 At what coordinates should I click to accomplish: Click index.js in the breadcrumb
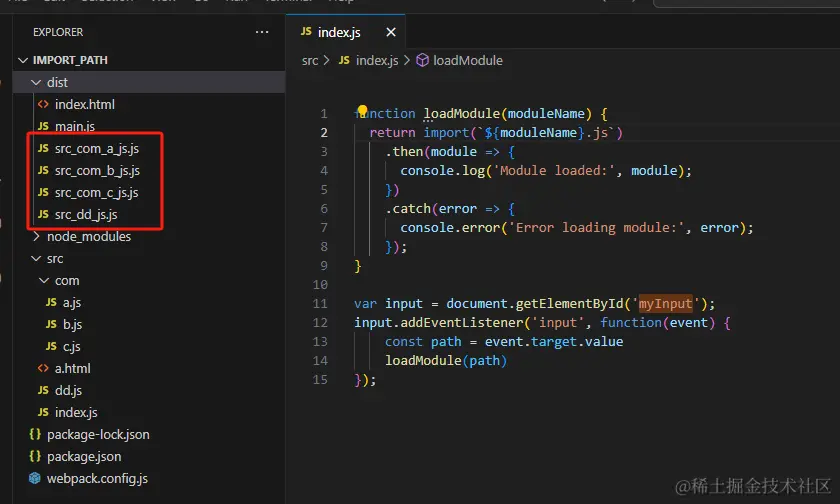377,61
